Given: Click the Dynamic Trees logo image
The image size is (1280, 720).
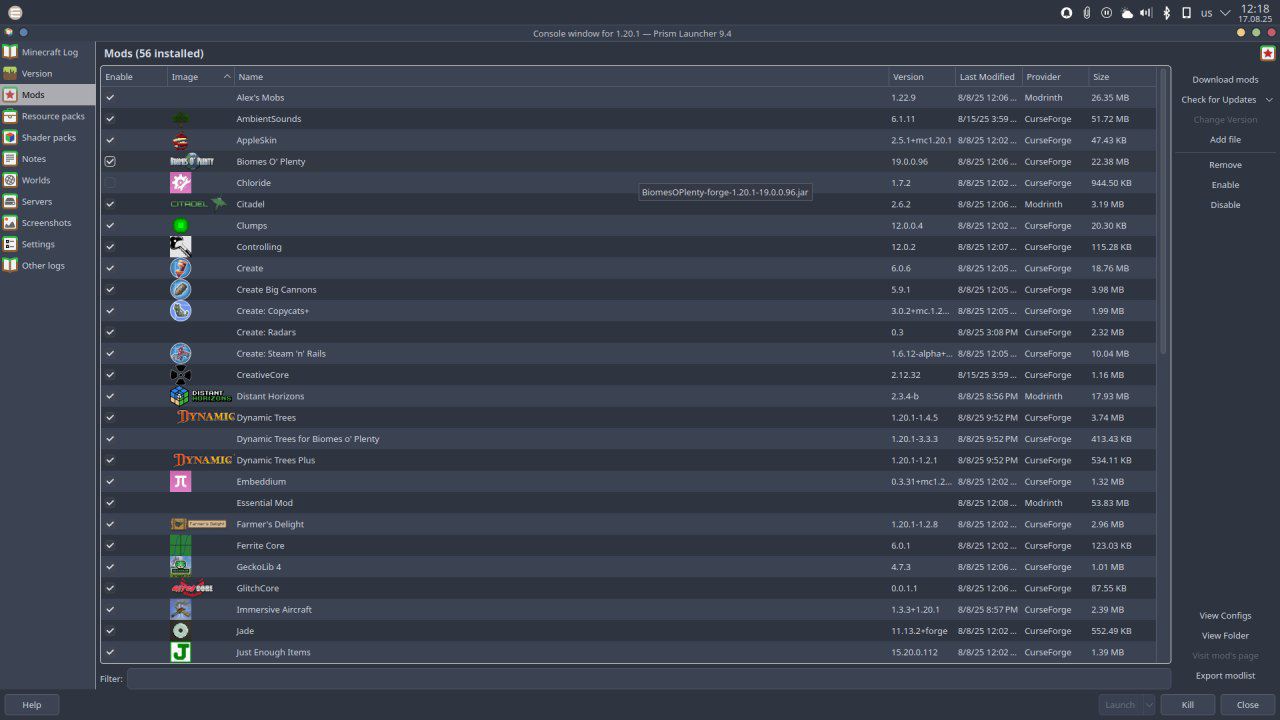Looking at the screenshot, I should 205,417.
